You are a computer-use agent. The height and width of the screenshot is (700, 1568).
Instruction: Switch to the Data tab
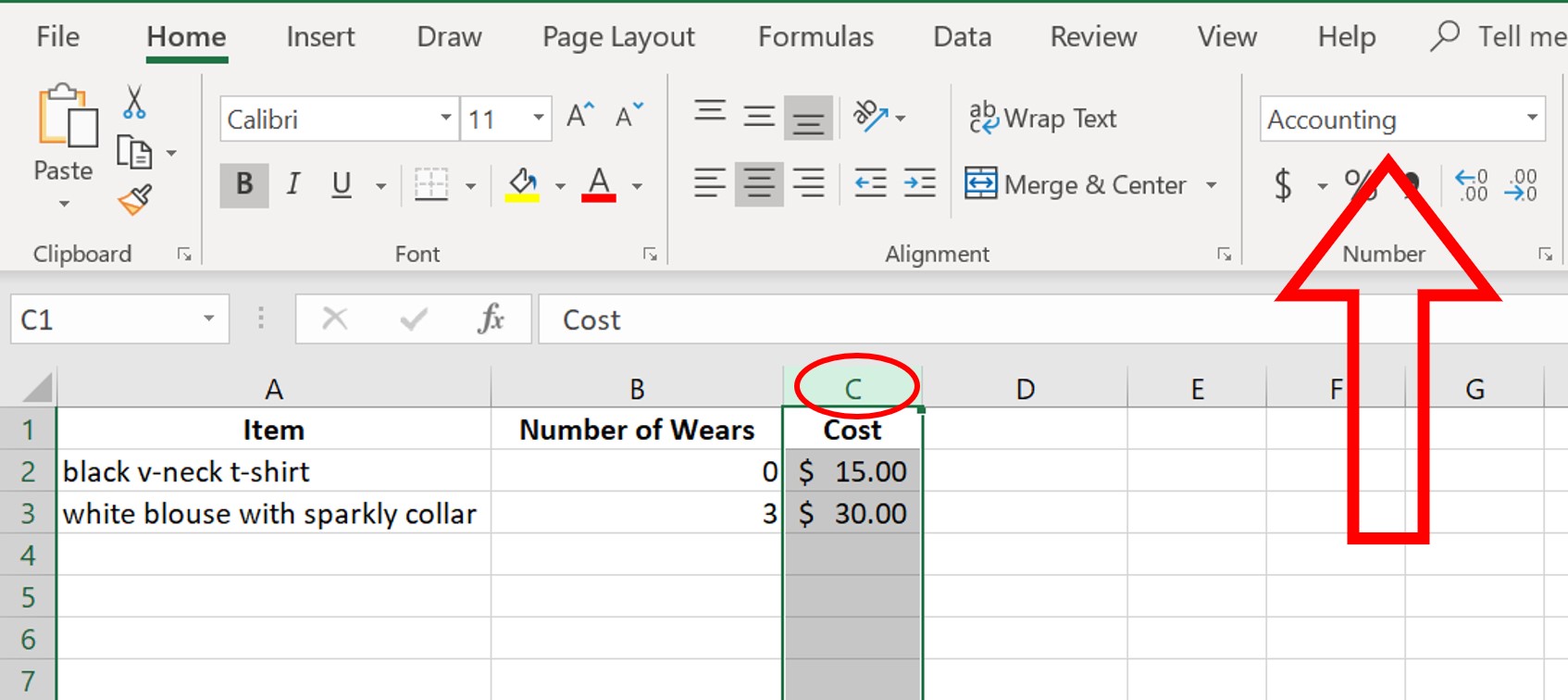[x=962, y=36]
